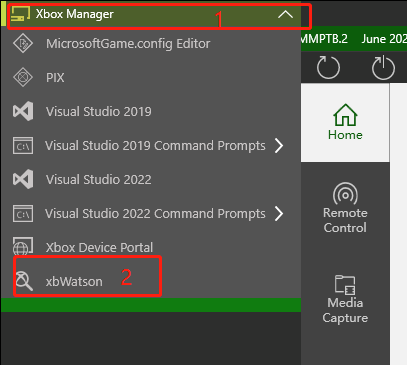
Task: Open the Media Capture tab
Action: (345, 299)
